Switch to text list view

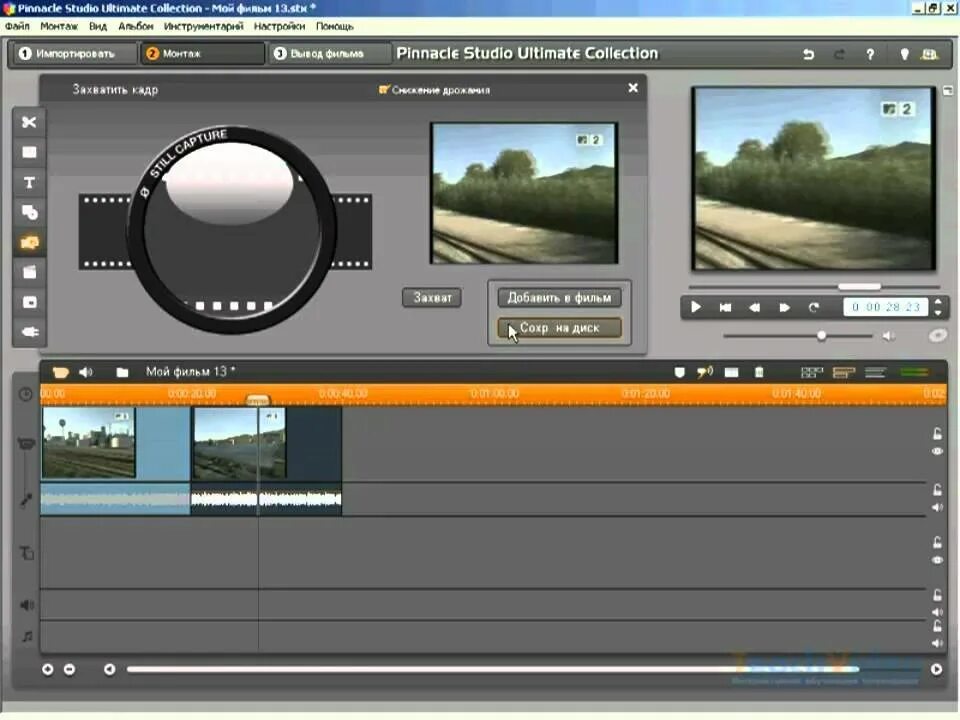point(876,372)
